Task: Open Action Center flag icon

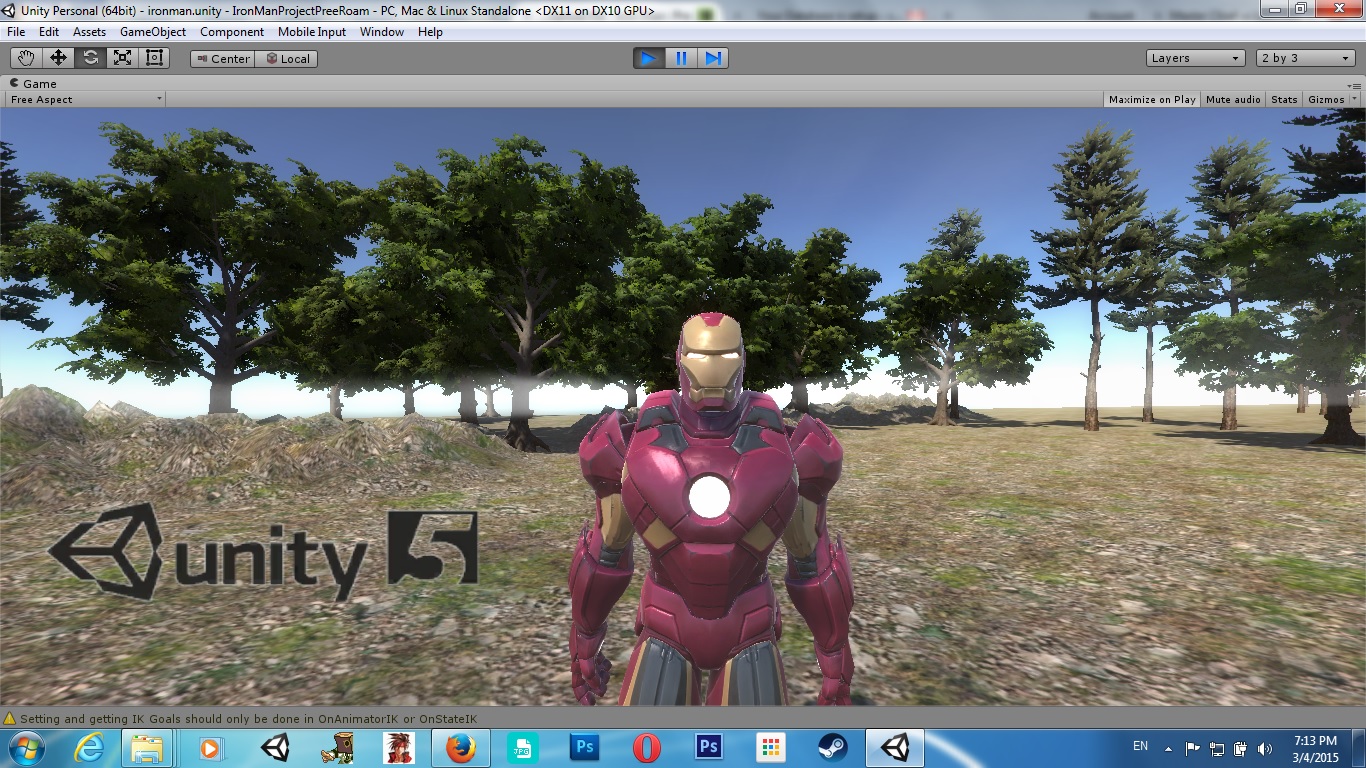Action: (x=1192, y=747)
